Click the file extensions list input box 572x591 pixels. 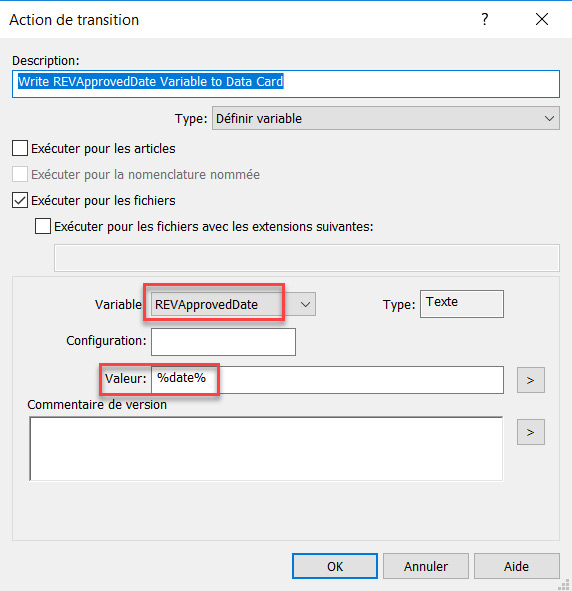point(307,258)
